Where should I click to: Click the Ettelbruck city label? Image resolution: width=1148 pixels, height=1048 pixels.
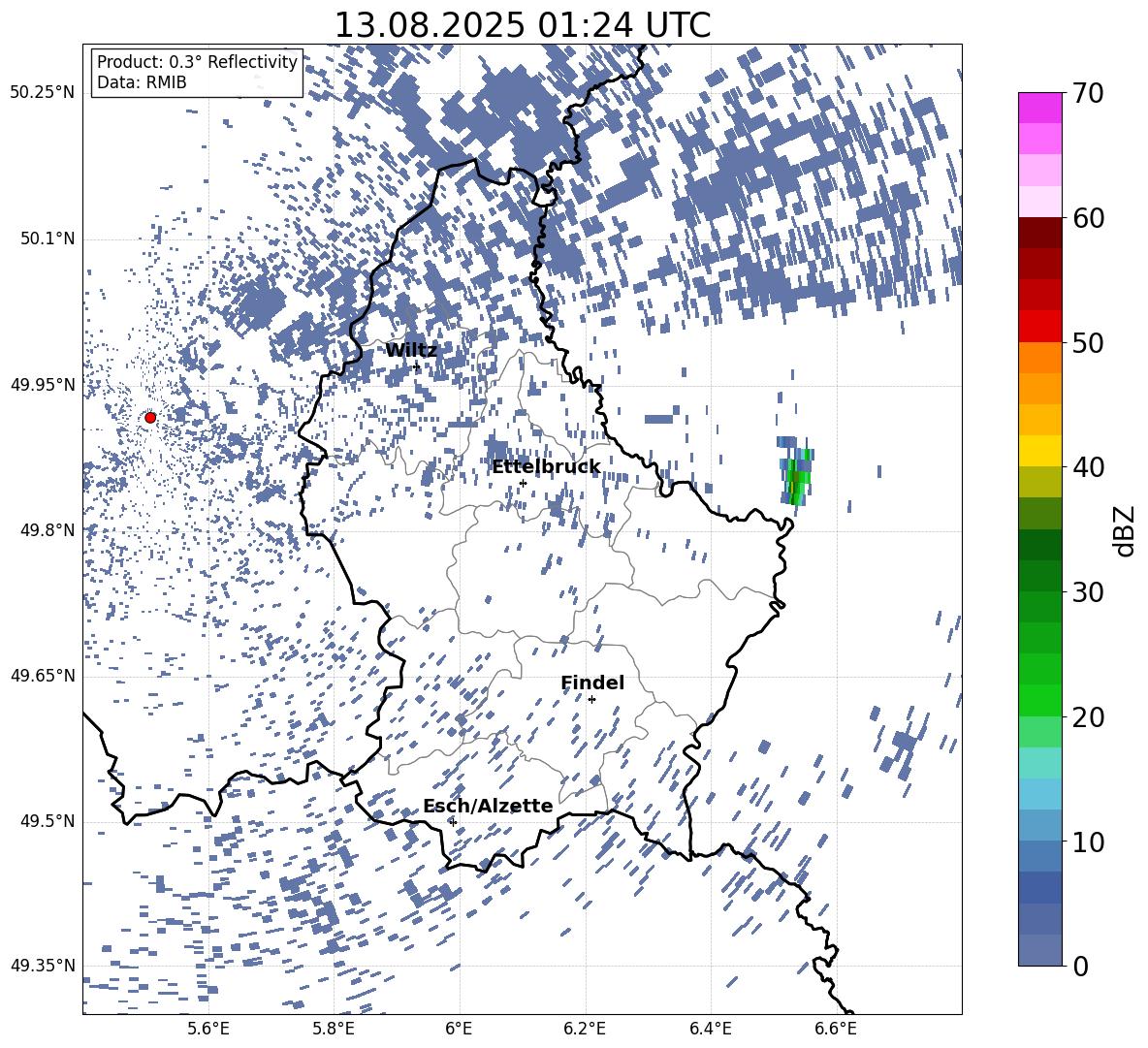tap(546, 466)
